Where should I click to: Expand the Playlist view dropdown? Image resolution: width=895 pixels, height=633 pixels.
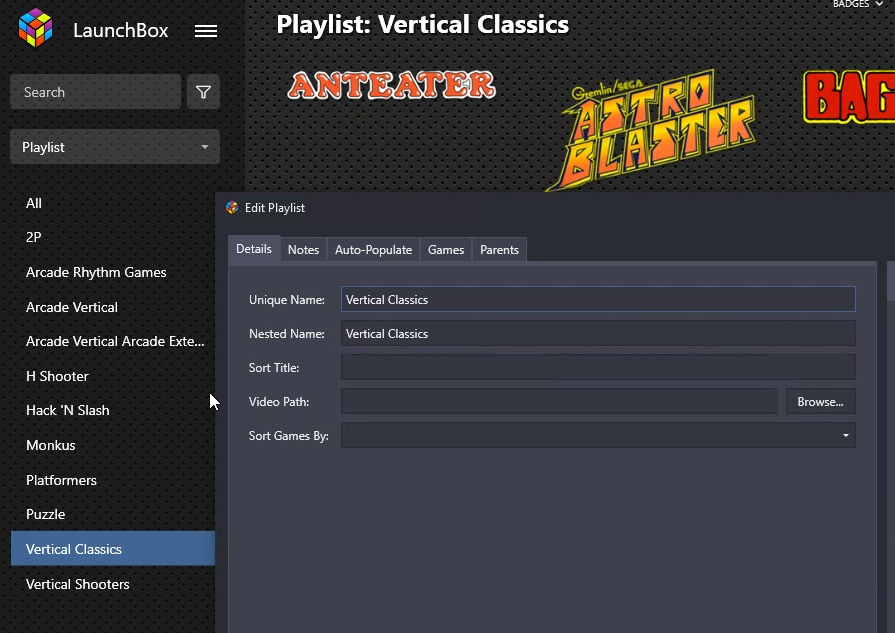point(115,147)
